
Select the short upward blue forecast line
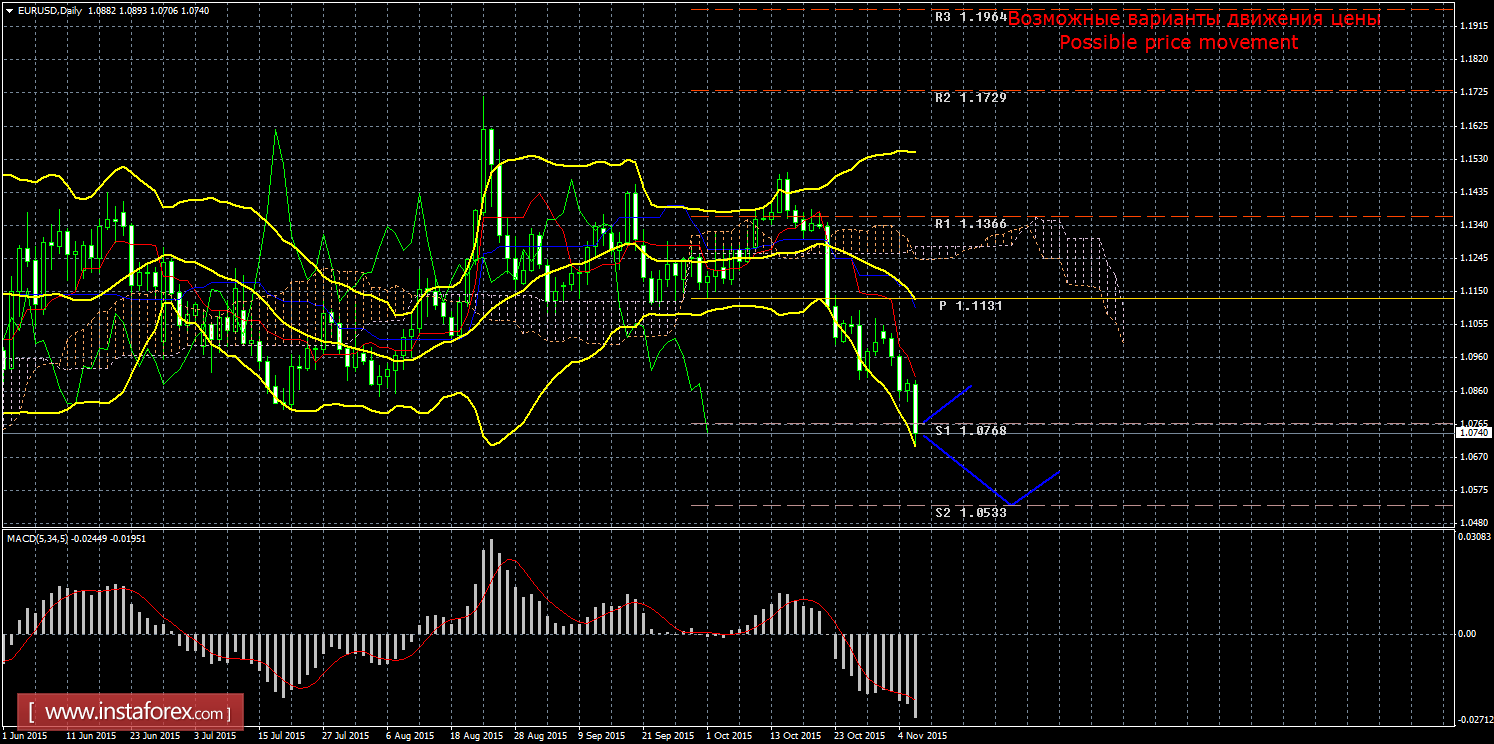945,404
